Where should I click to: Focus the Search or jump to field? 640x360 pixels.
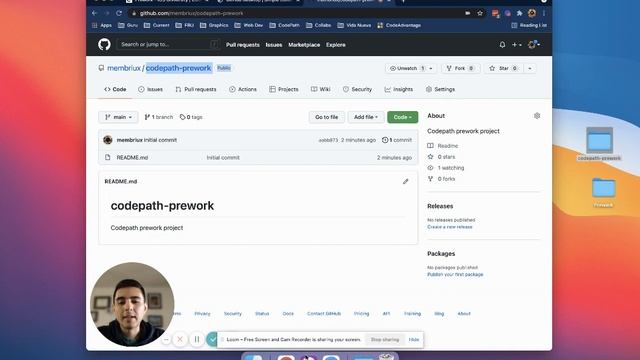[x=168, y=44]
